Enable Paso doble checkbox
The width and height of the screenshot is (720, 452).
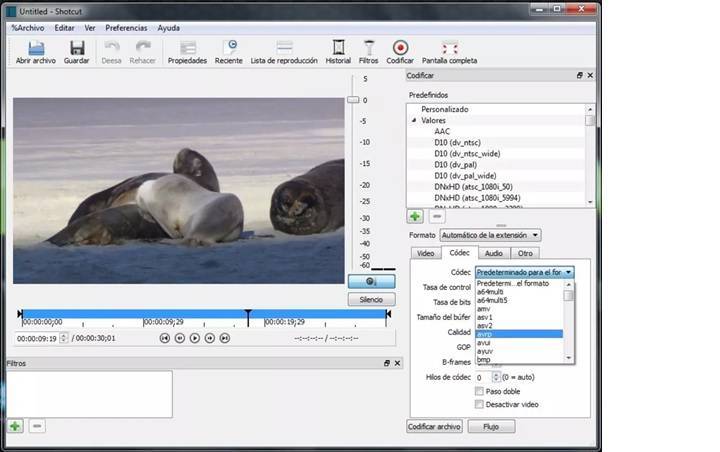tap(479, 391)
